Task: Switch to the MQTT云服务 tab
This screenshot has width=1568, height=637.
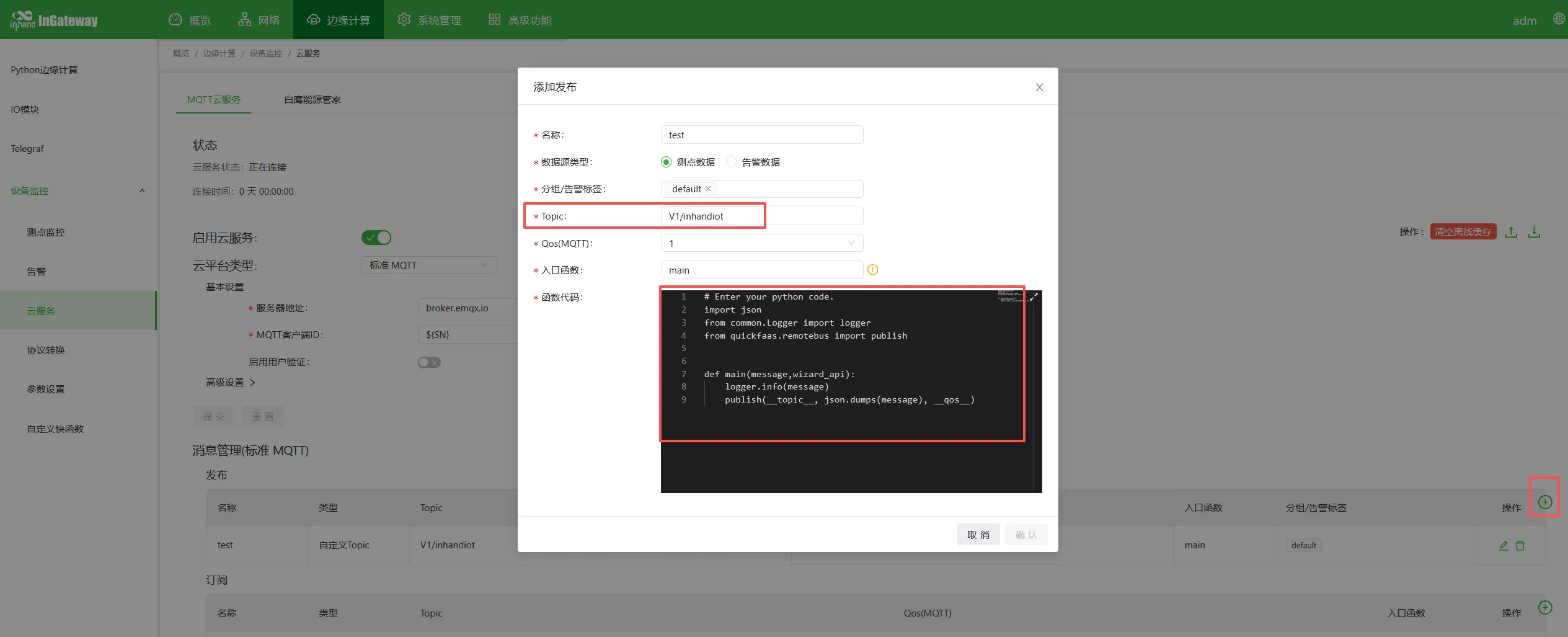Action: 214,100
